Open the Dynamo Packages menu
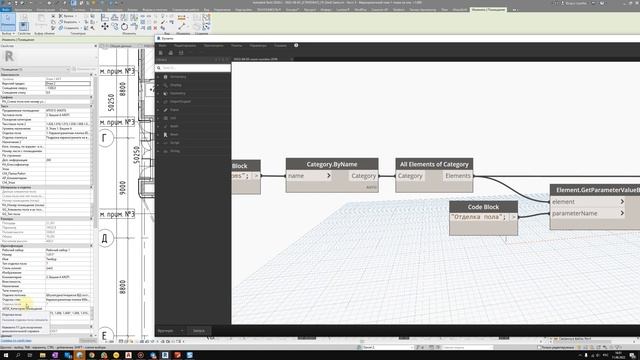Viewport: 640px width, 360px height. 237,46
